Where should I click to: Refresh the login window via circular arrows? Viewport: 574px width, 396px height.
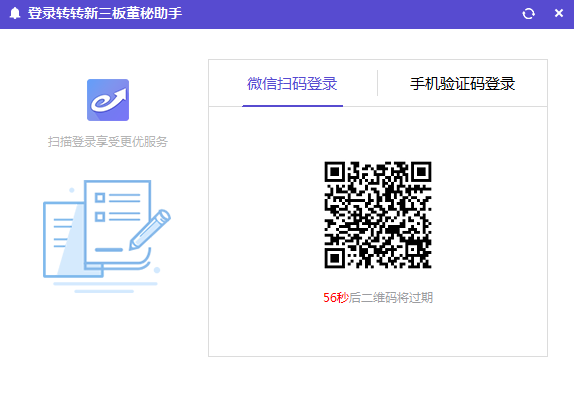point(528,14)
